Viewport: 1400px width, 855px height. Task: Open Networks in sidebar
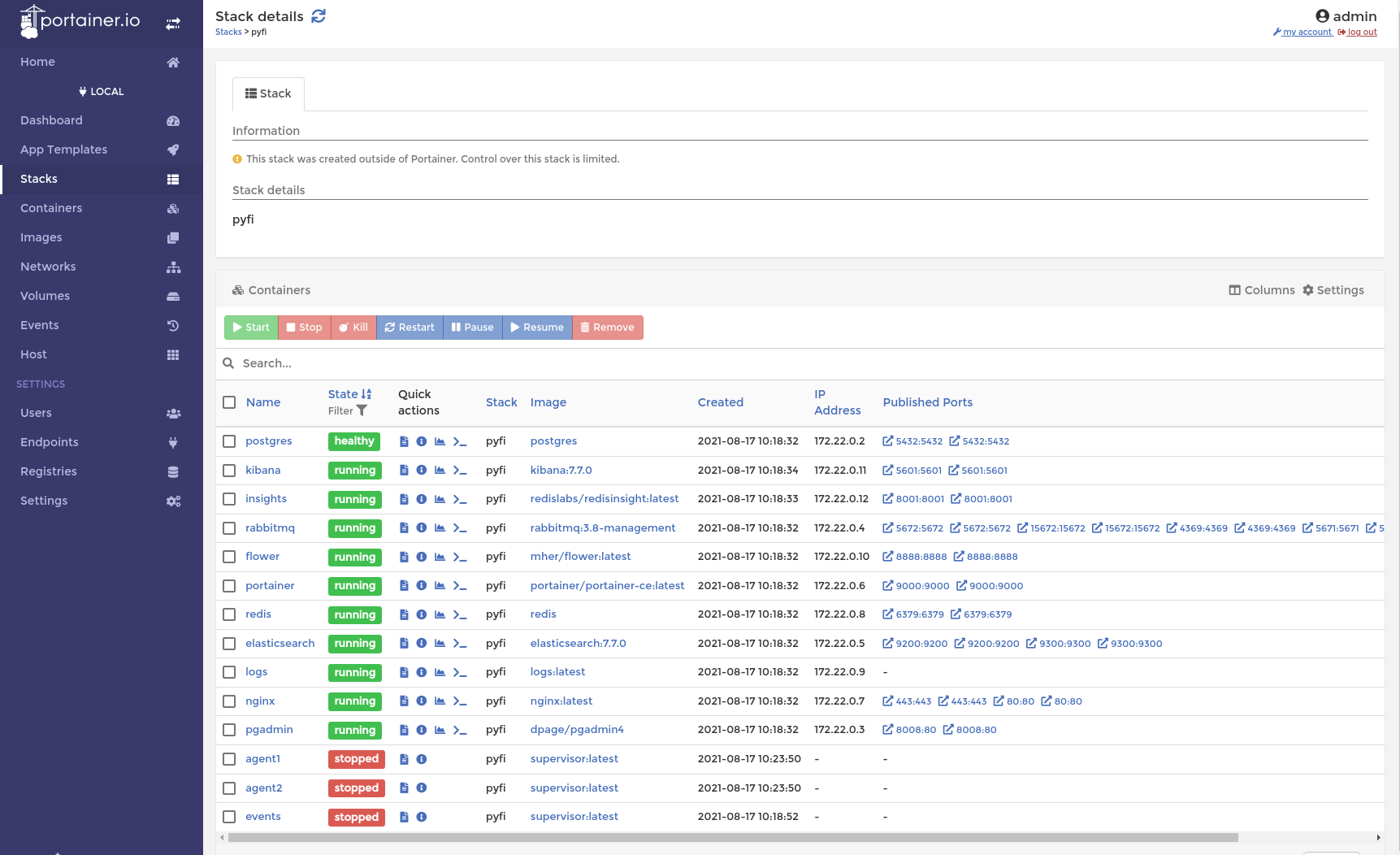tap(102, 267)
